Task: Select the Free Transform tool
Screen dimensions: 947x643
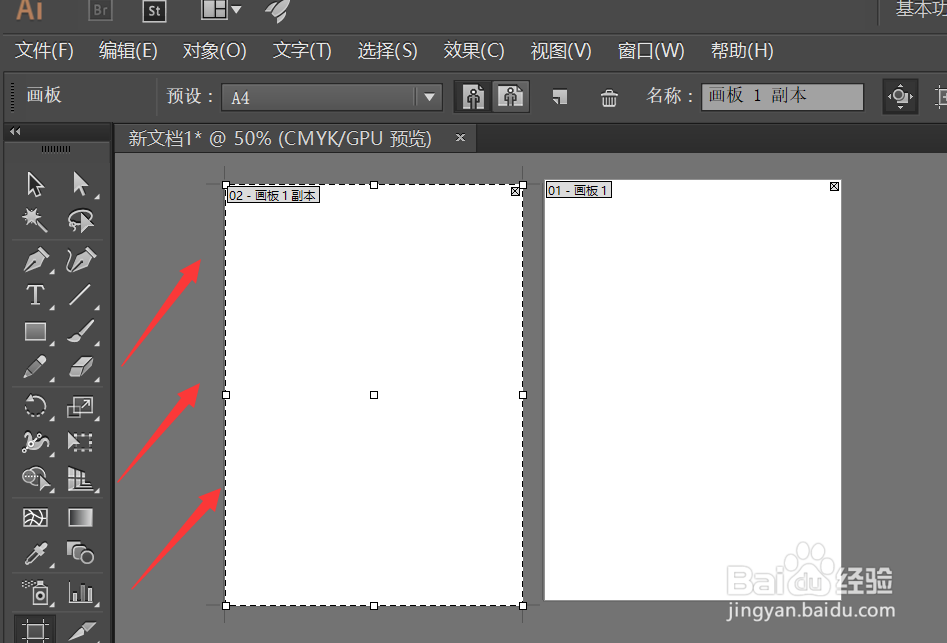Action: [80, 442]
